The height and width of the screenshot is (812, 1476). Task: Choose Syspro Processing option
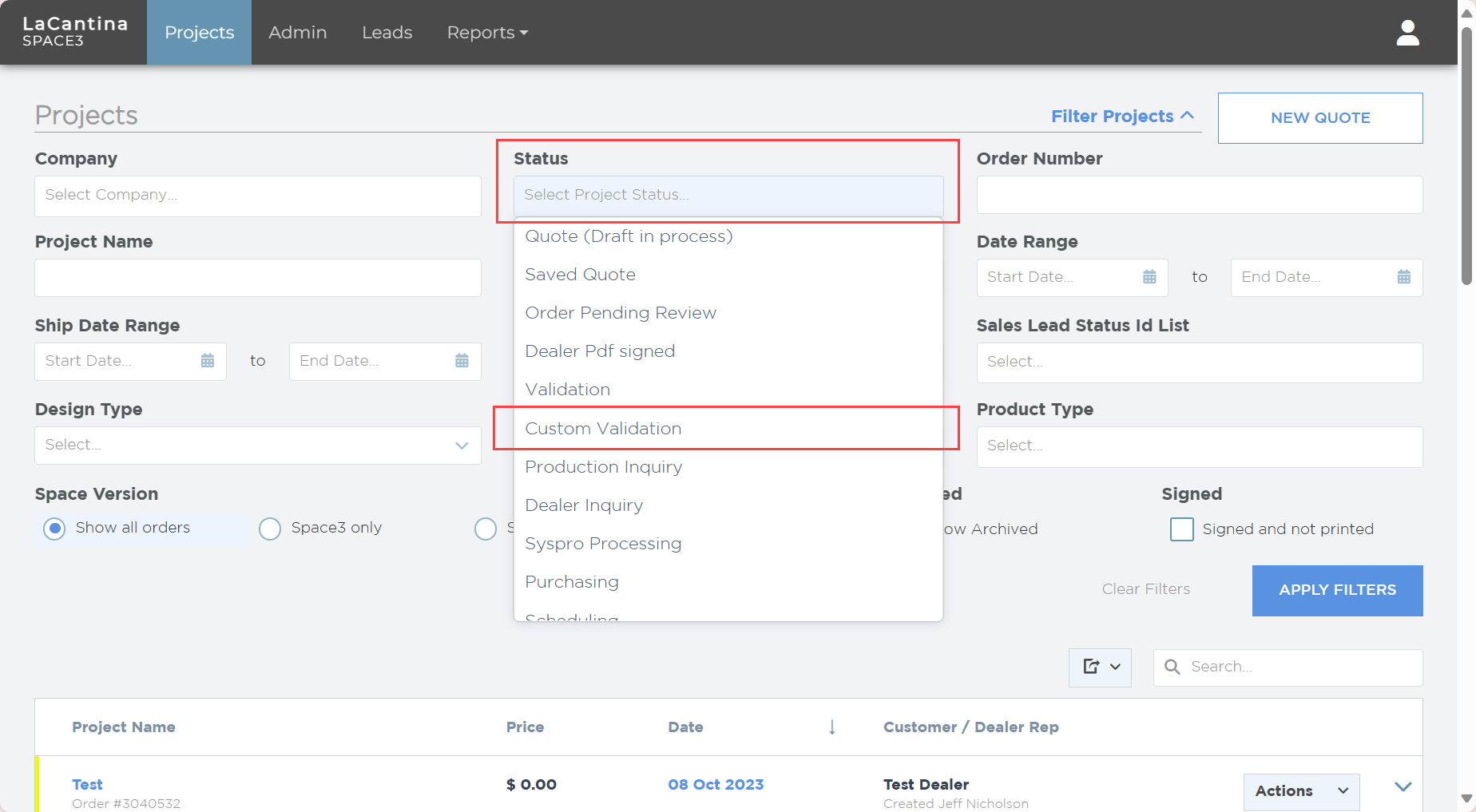[728, 544]
